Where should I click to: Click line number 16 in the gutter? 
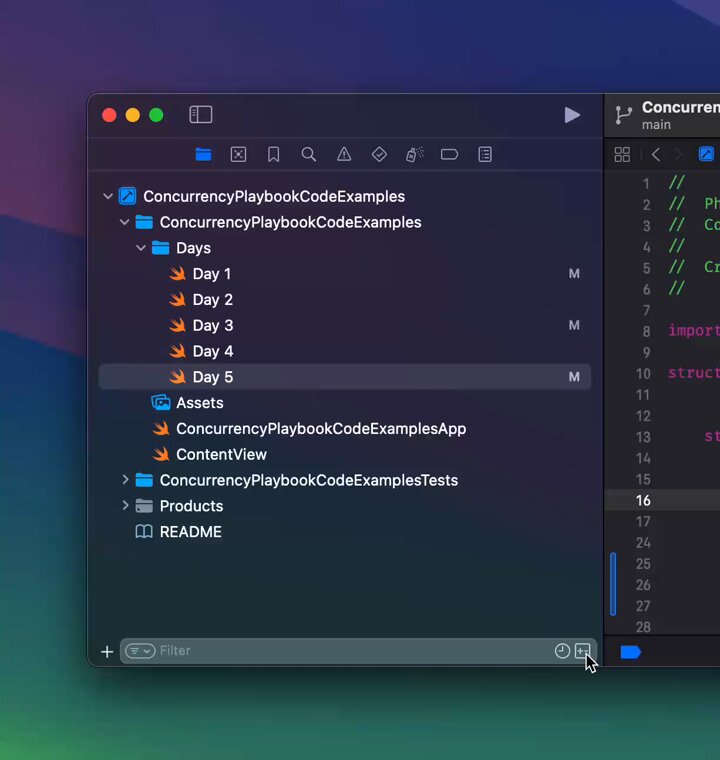pos(643,500)
